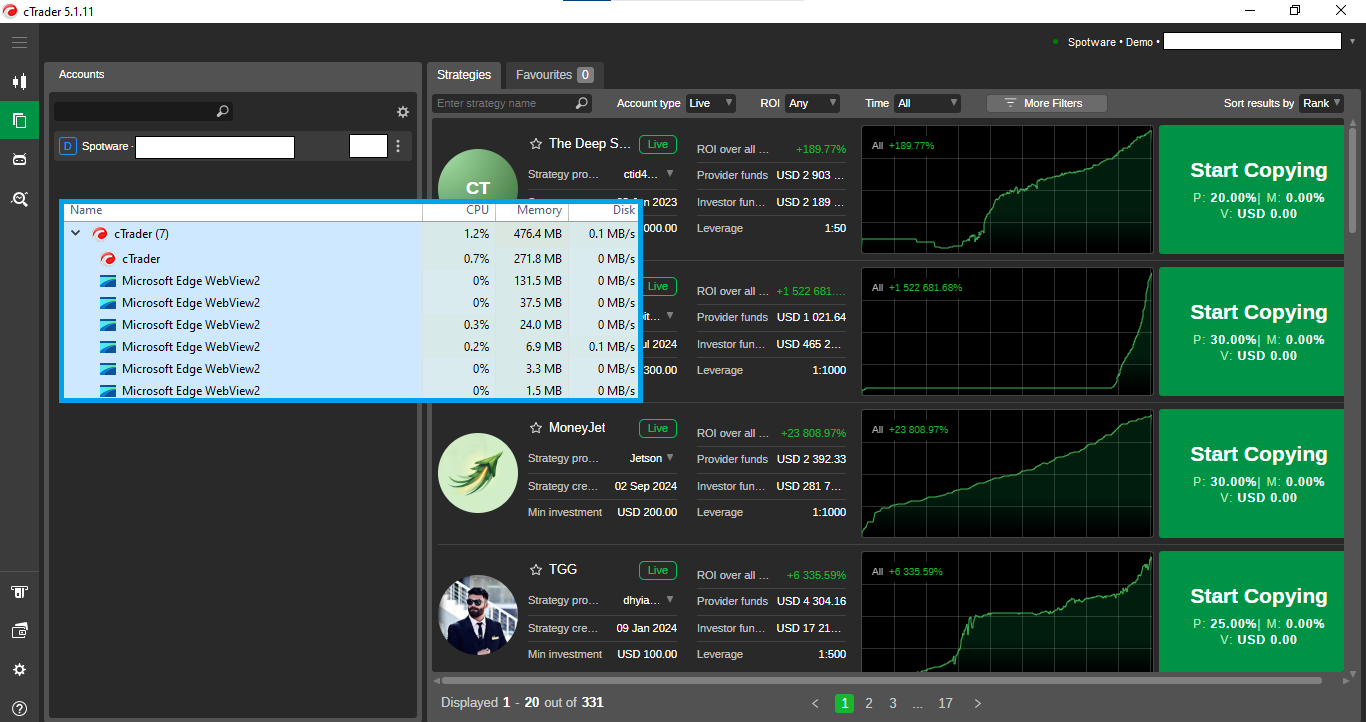The width and height of the screenshot is (1366, 722).
Task: Click TGG provider funds USD 4 304.16
Action: coord(811,601)
